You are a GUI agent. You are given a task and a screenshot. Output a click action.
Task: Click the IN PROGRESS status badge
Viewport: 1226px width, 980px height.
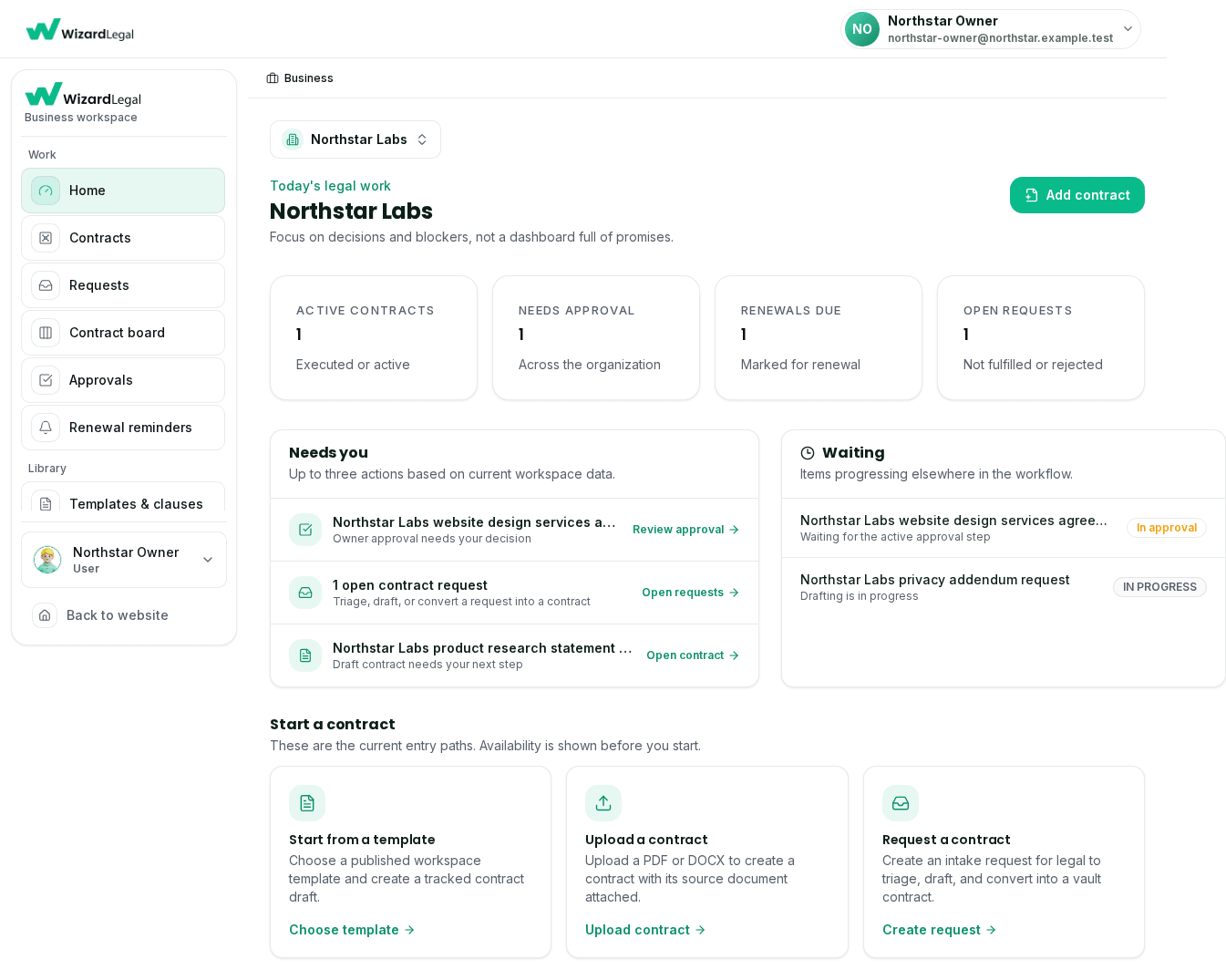pyautogui.click(x=1159, y=587)
